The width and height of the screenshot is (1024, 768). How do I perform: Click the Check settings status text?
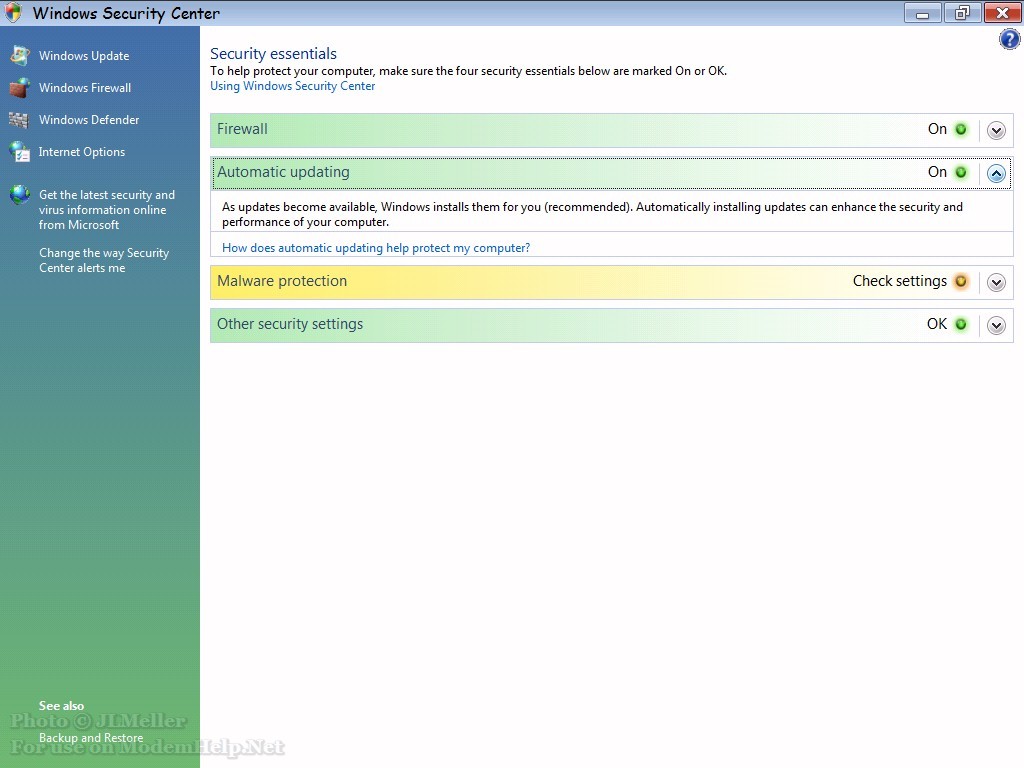tap(899, 281)
